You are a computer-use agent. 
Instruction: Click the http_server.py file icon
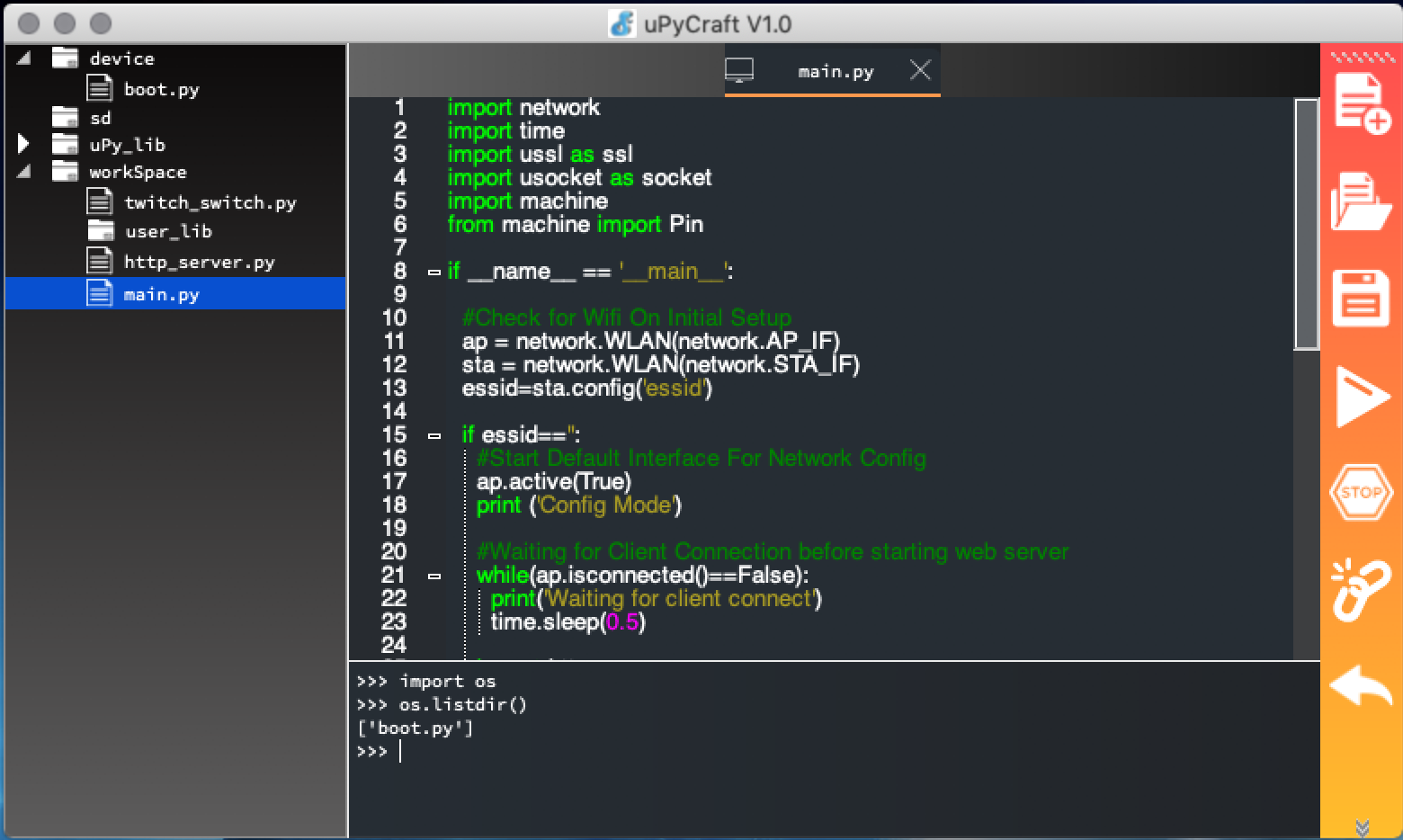[x=99, y=260]
